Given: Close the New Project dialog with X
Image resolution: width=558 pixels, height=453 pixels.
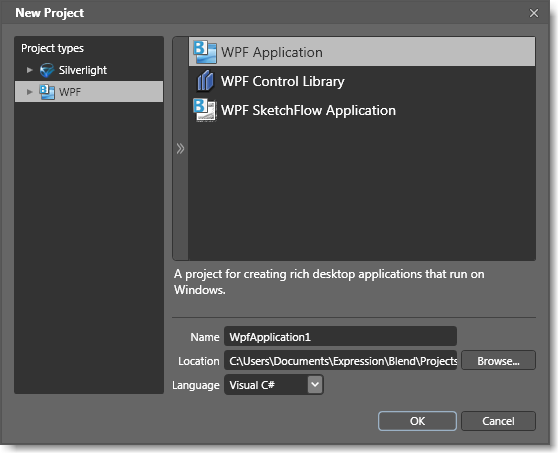Looking at the screenshot, I should 534,13.
